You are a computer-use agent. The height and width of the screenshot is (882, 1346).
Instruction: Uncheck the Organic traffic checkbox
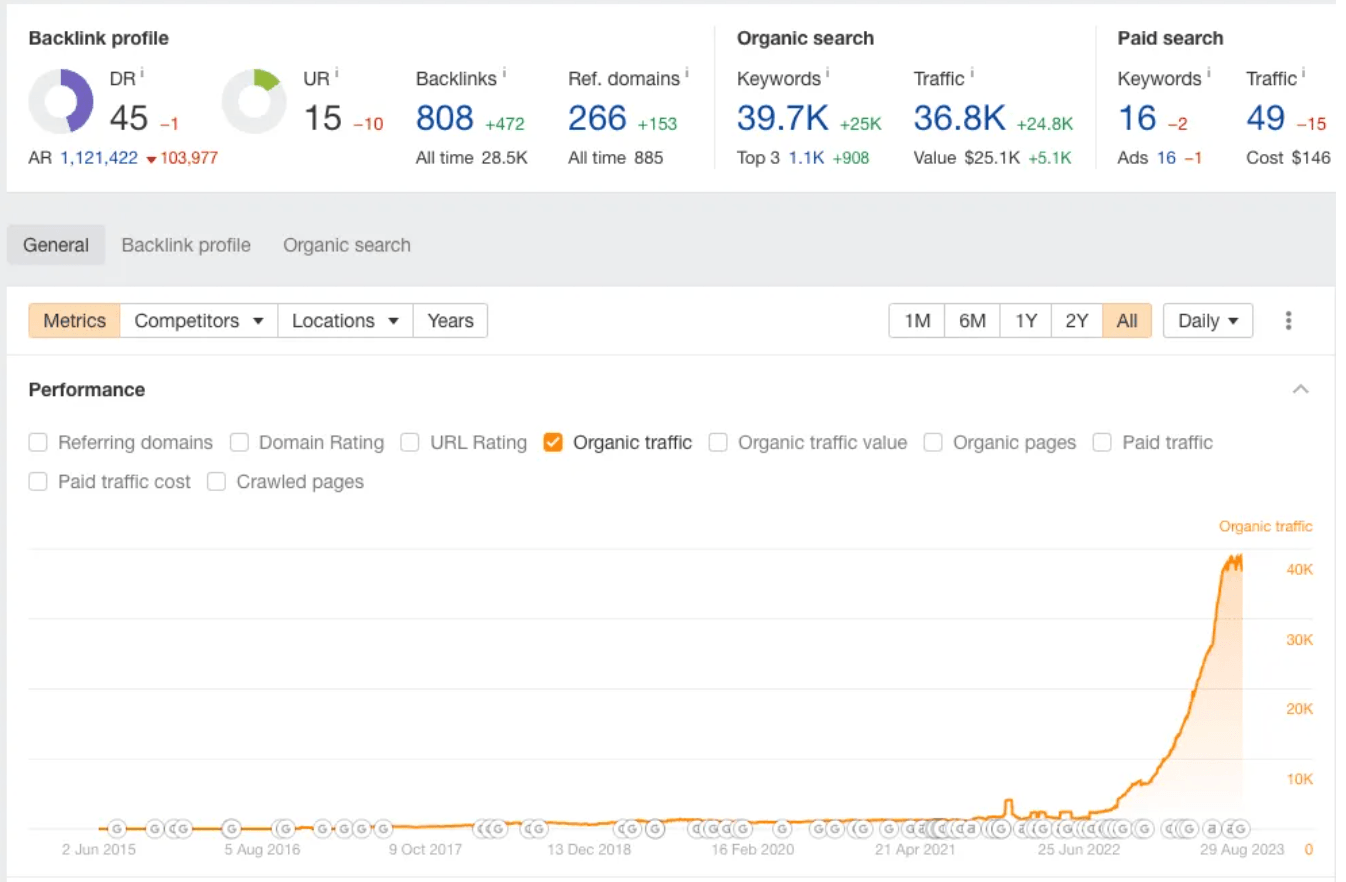click(553, 443)
